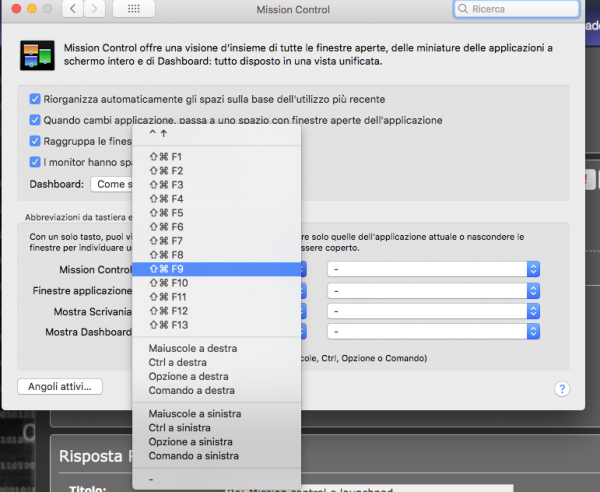The image size is (600, 492).
Task: Select Control-Up arrow shortcut menu entry
Action: [217, 134]
